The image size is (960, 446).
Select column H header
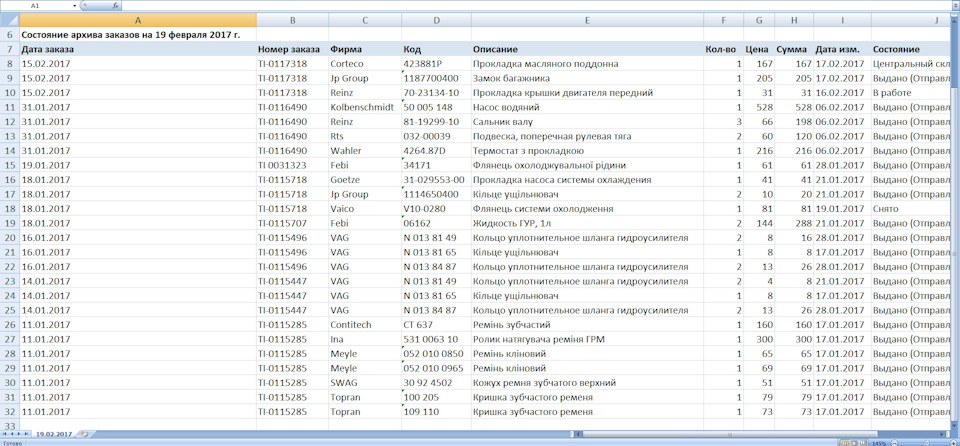pyautogui.click(x=793, y=20)
